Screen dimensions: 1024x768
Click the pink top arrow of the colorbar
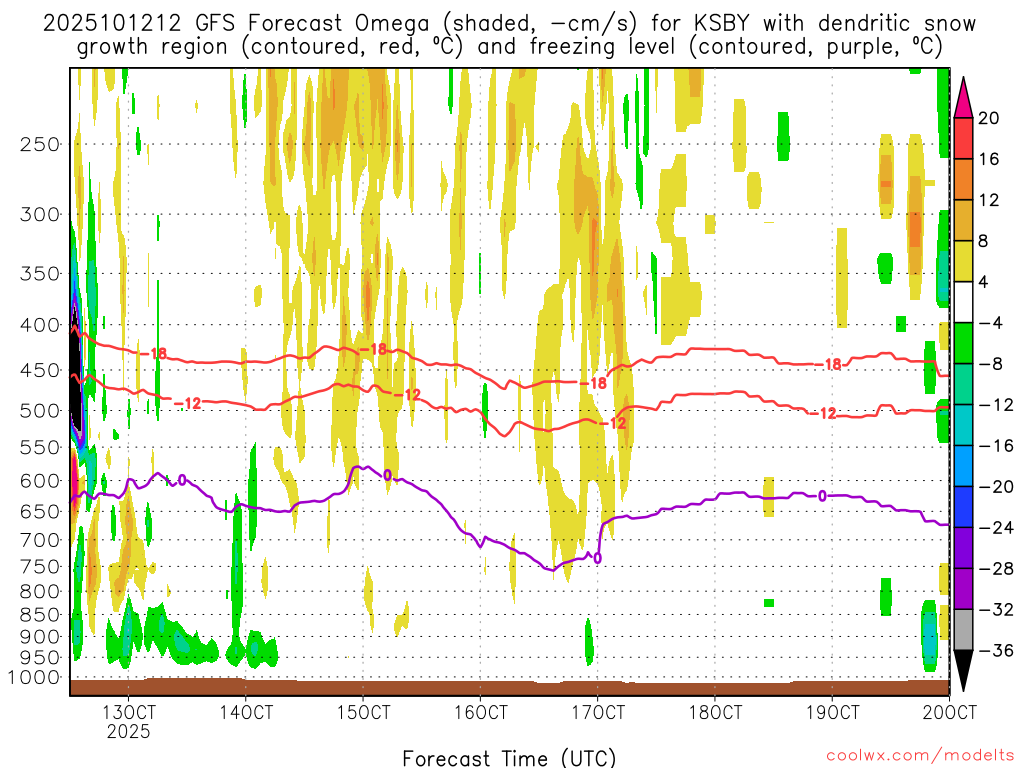coord(963,98)
